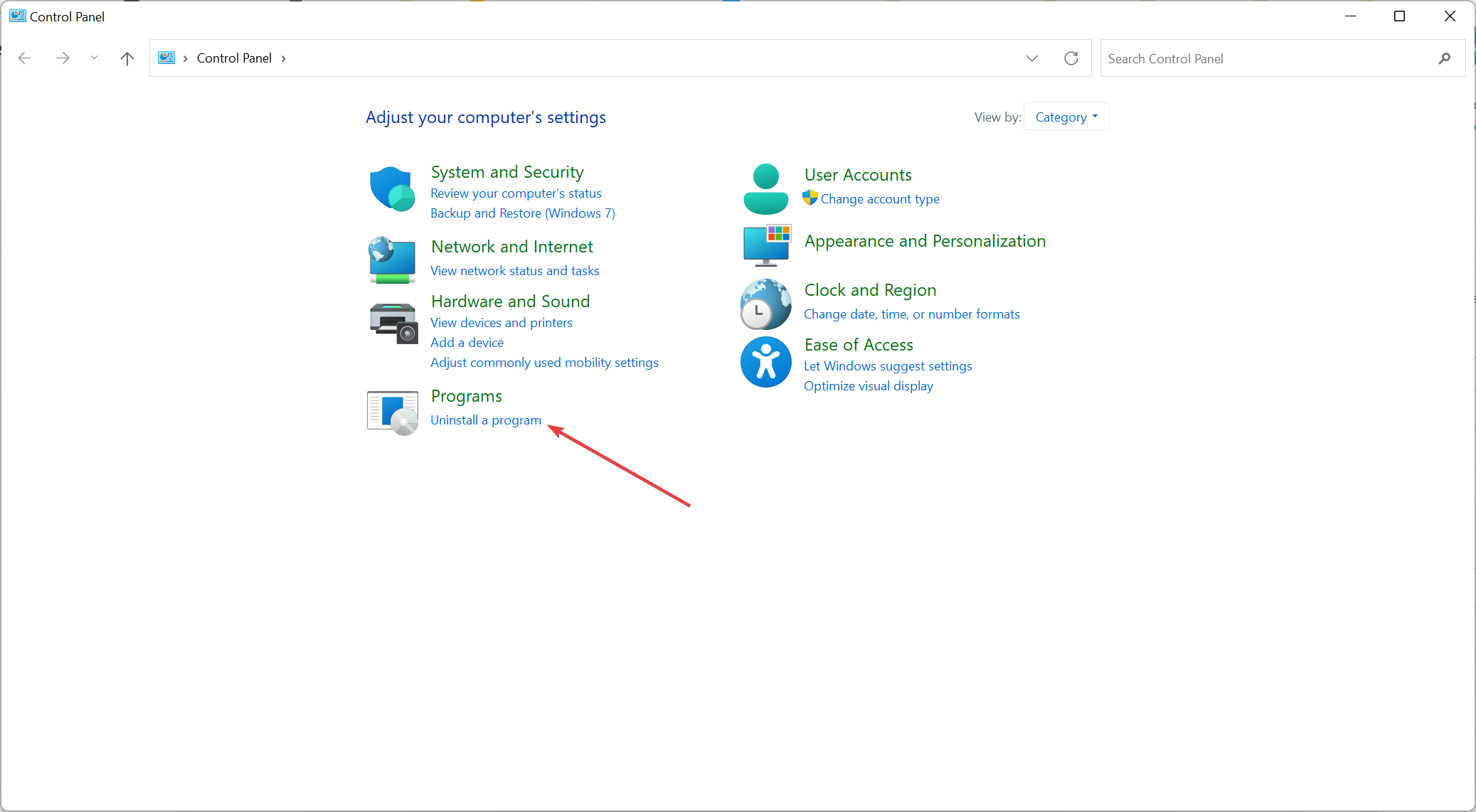
Task: Click the Clock and Region globe icon
Action: point(765,304)
